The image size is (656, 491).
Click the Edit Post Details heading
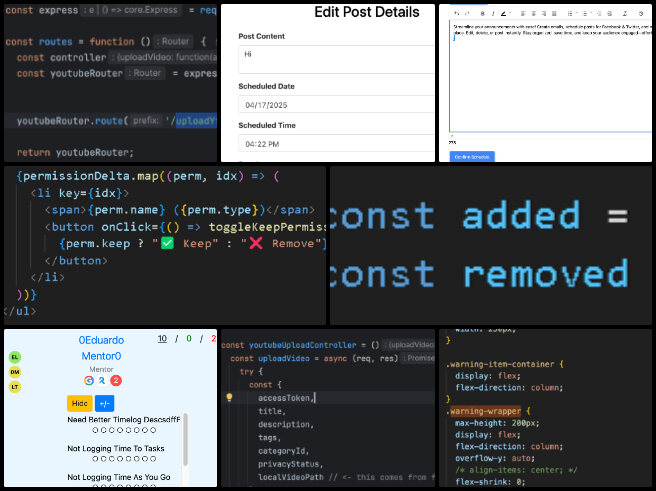[x=367, y=12]
